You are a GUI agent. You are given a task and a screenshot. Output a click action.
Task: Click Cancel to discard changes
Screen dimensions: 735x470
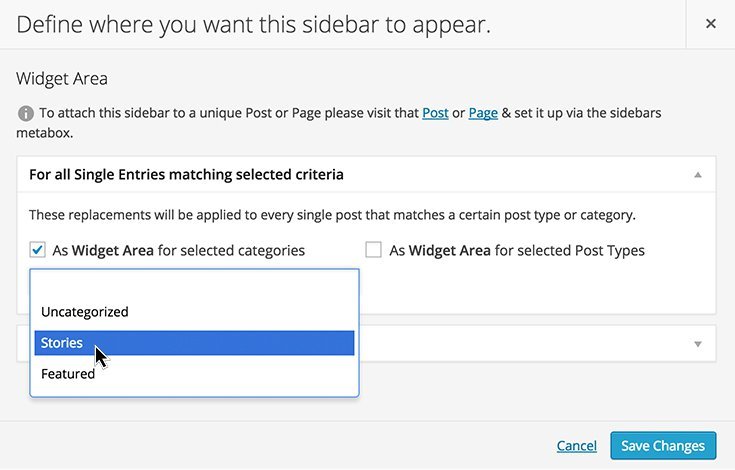577,446
